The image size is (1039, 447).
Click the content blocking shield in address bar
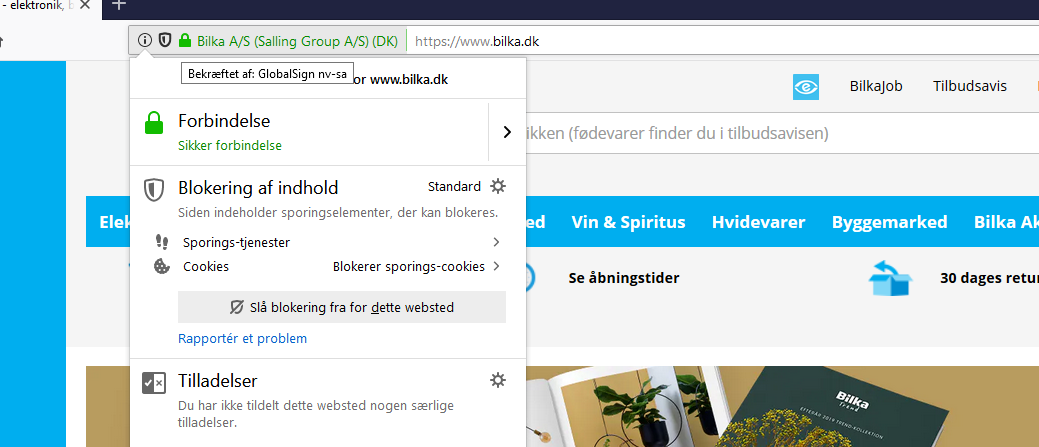point(164,40)
